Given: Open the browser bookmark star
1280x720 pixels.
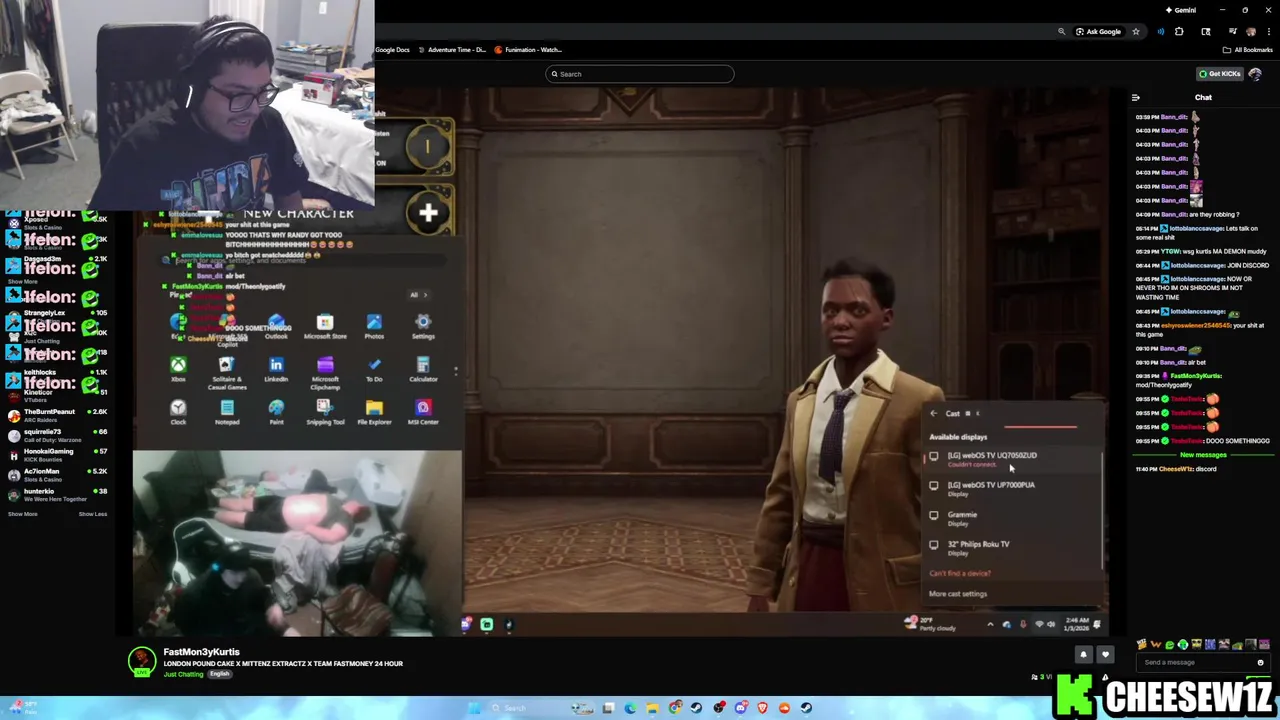Looking at the screenshot, I should pos(1135,32).
